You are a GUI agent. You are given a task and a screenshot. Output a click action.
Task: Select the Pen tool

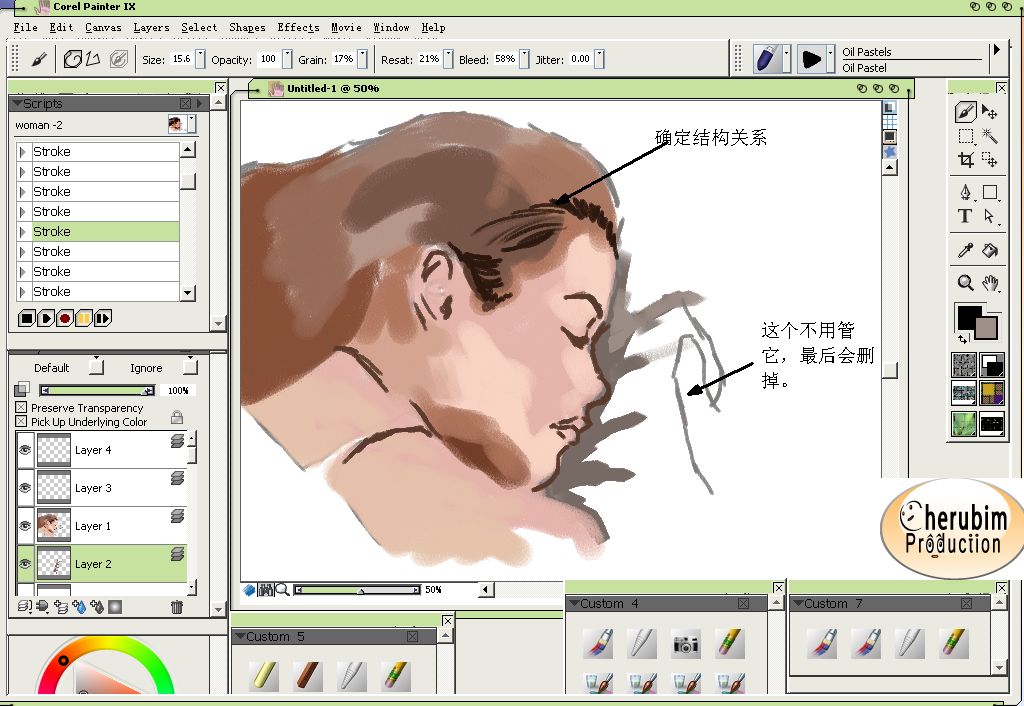[965, 192]
